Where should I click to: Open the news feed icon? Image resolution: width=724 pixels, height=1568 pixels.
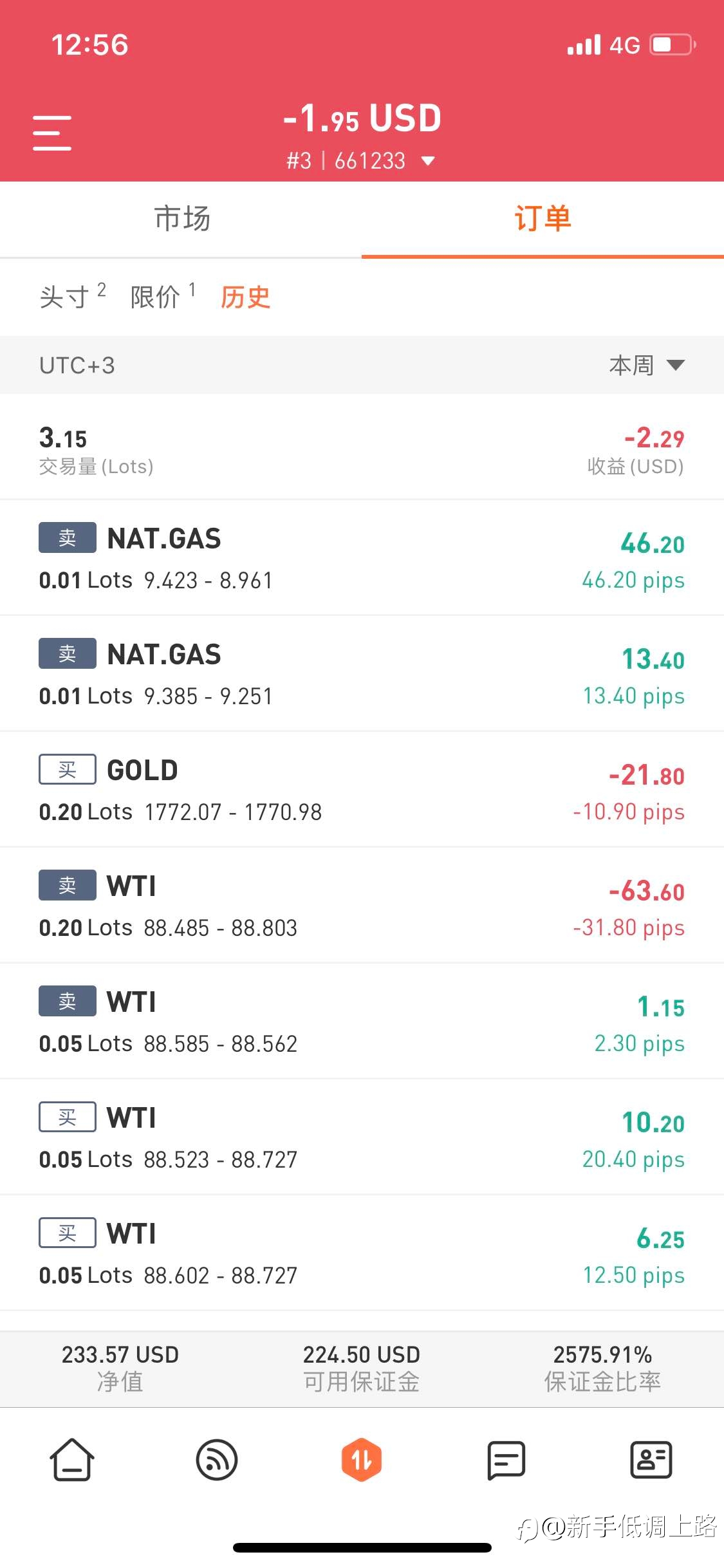point(217,1460)
